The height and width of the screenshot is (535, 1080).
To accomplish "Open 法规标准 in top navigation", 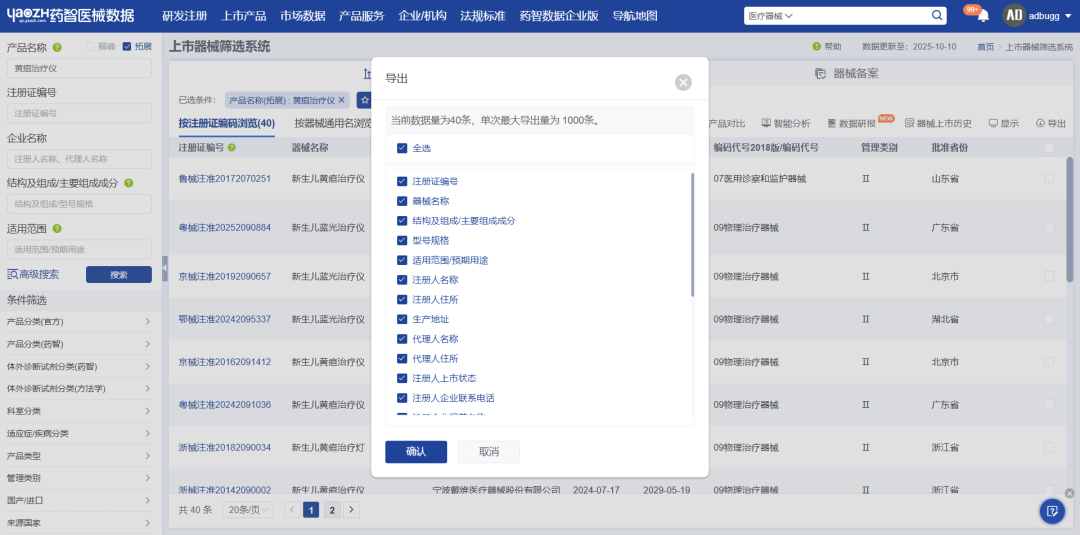I will click(x=483, y=16).
